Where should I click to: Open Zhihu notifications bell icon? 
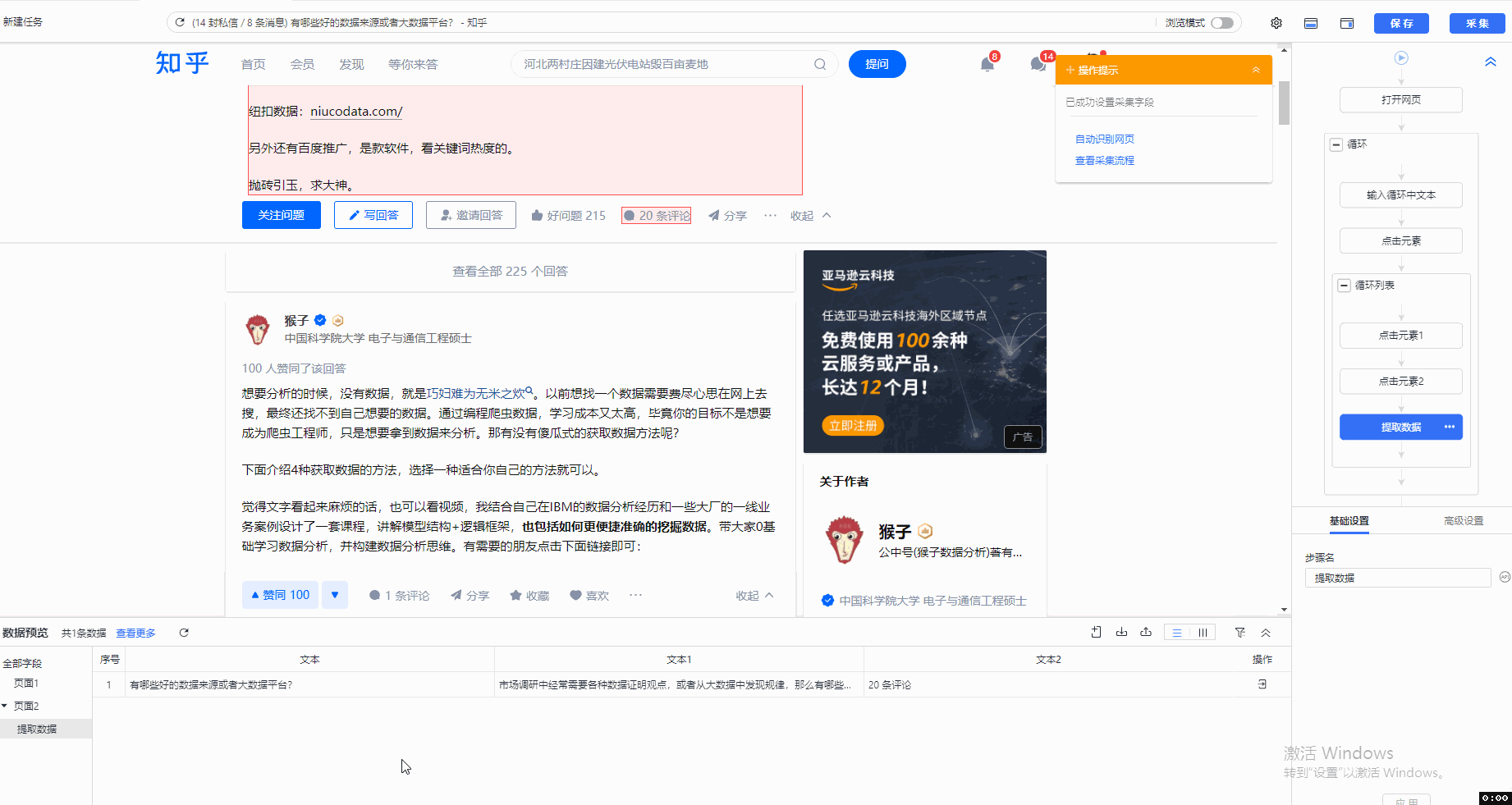click(987, 64)
